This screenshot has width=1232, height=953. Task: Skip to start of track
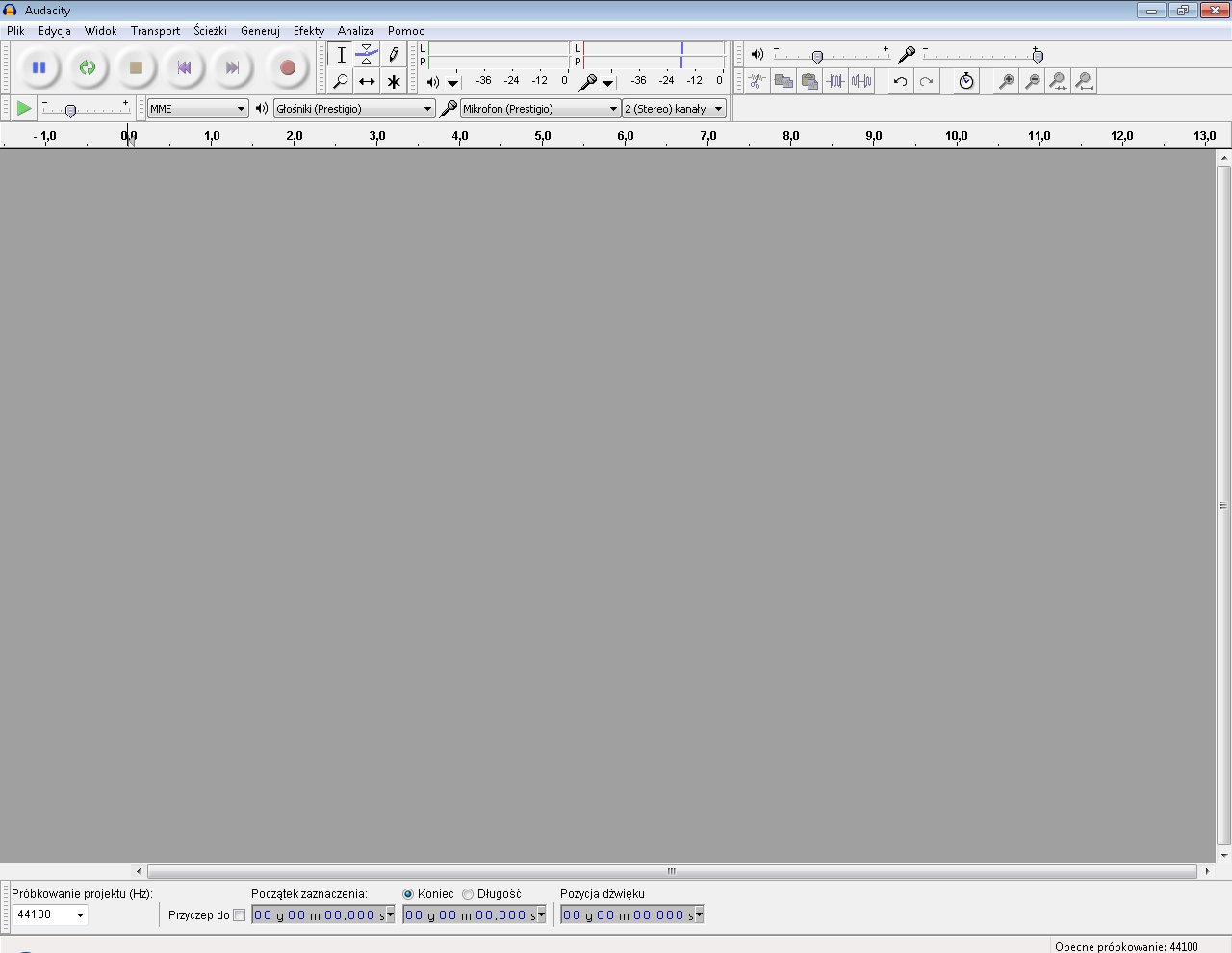coord(184,67)
